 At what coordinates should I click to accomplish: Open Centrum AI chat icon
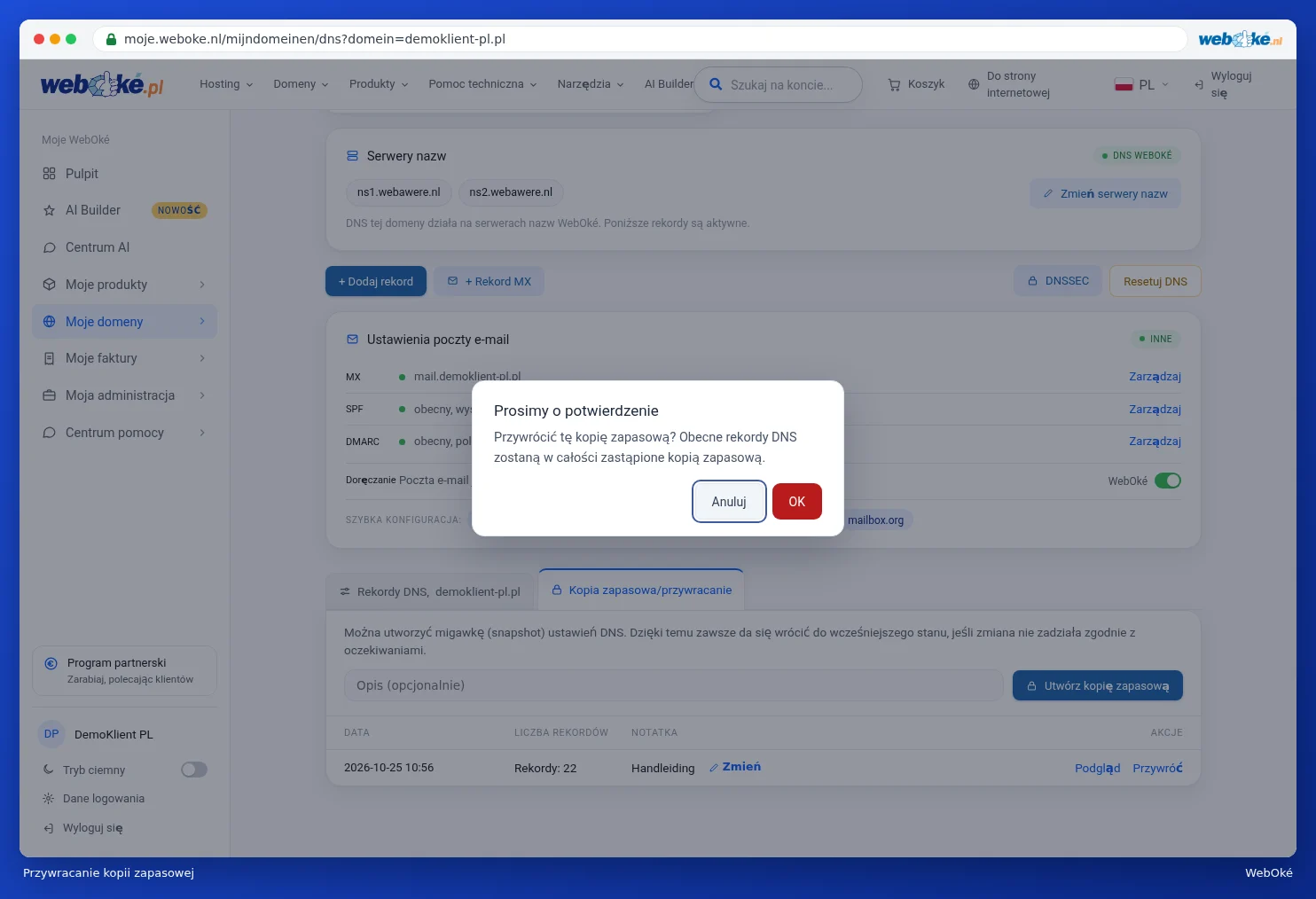(x=49, y=248)
